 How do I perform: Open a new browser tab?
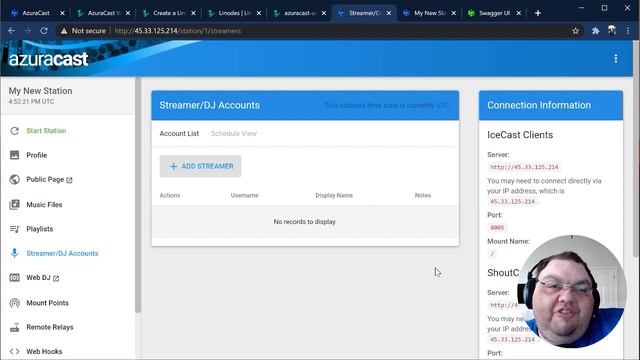point(538,13)
